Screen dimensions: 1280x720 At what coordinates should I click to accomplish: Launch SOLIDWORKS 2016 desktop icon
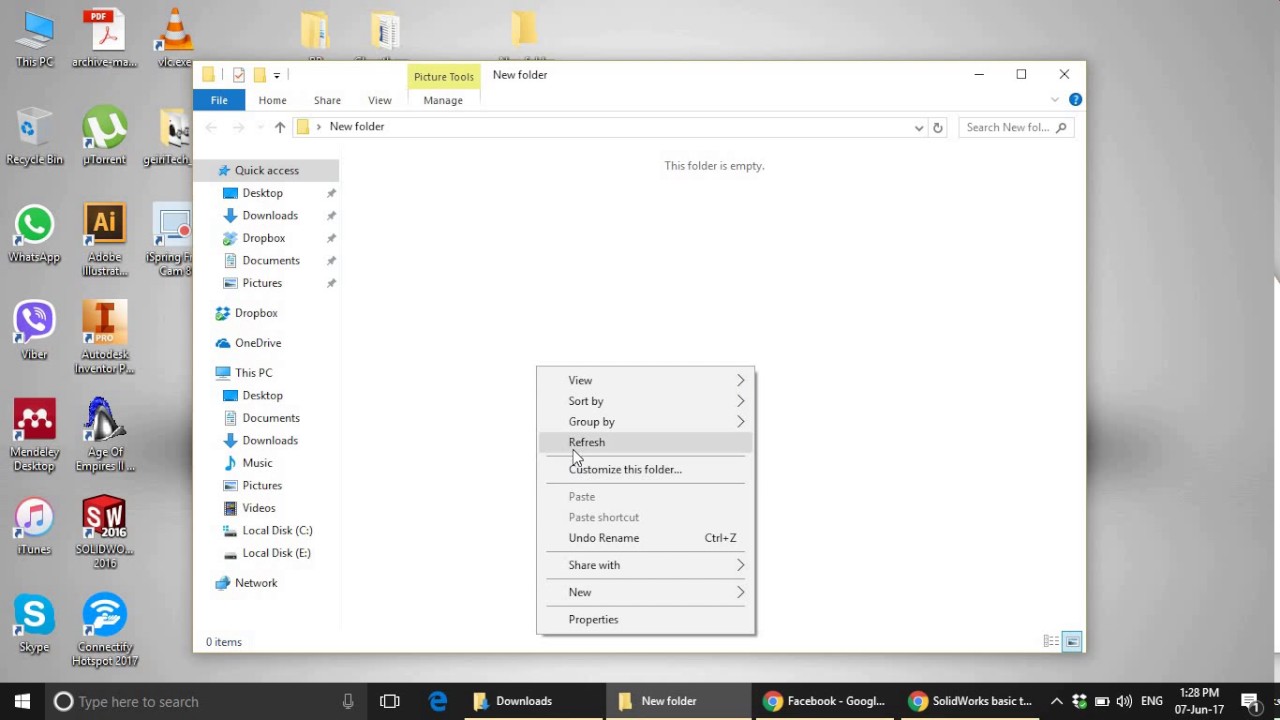104,533
